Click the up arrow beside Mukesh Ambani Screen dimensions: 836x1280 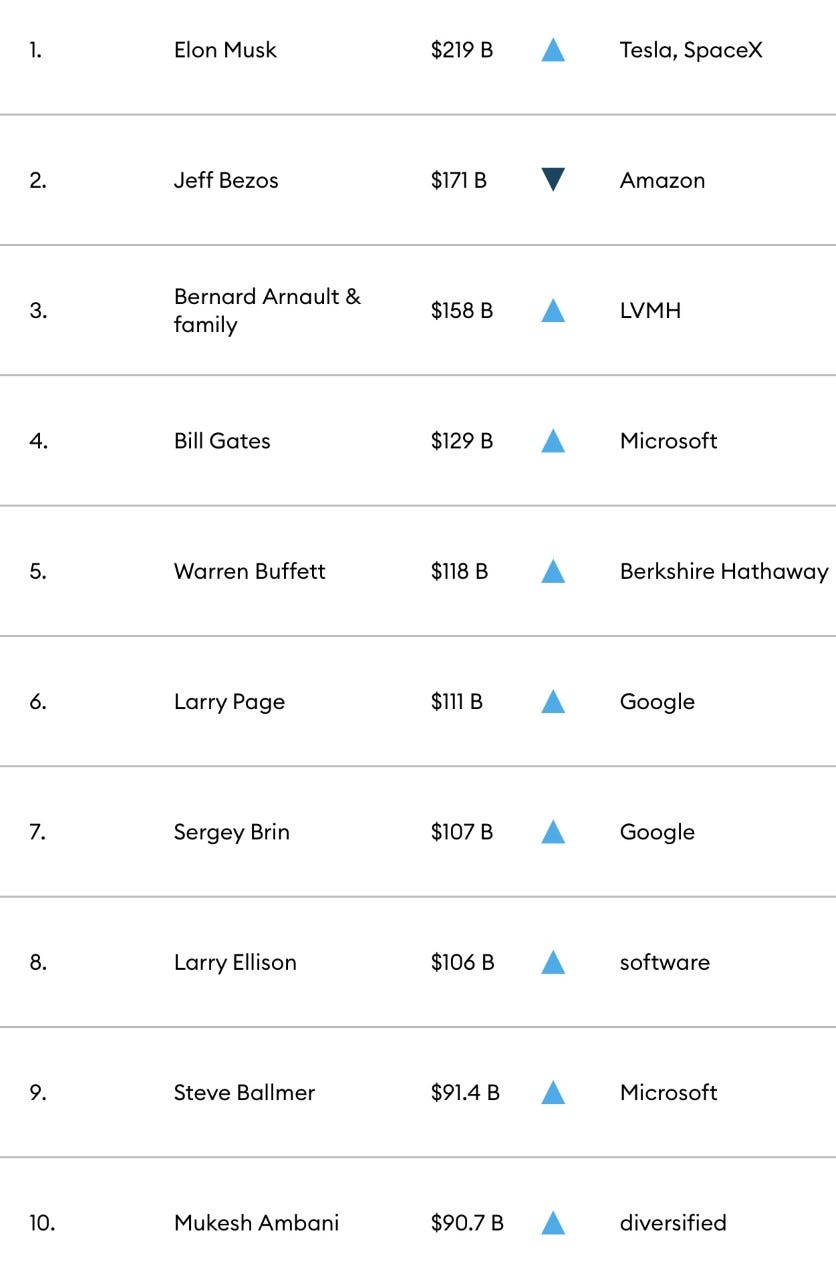pyautogui.click(x=553, y=1223)
